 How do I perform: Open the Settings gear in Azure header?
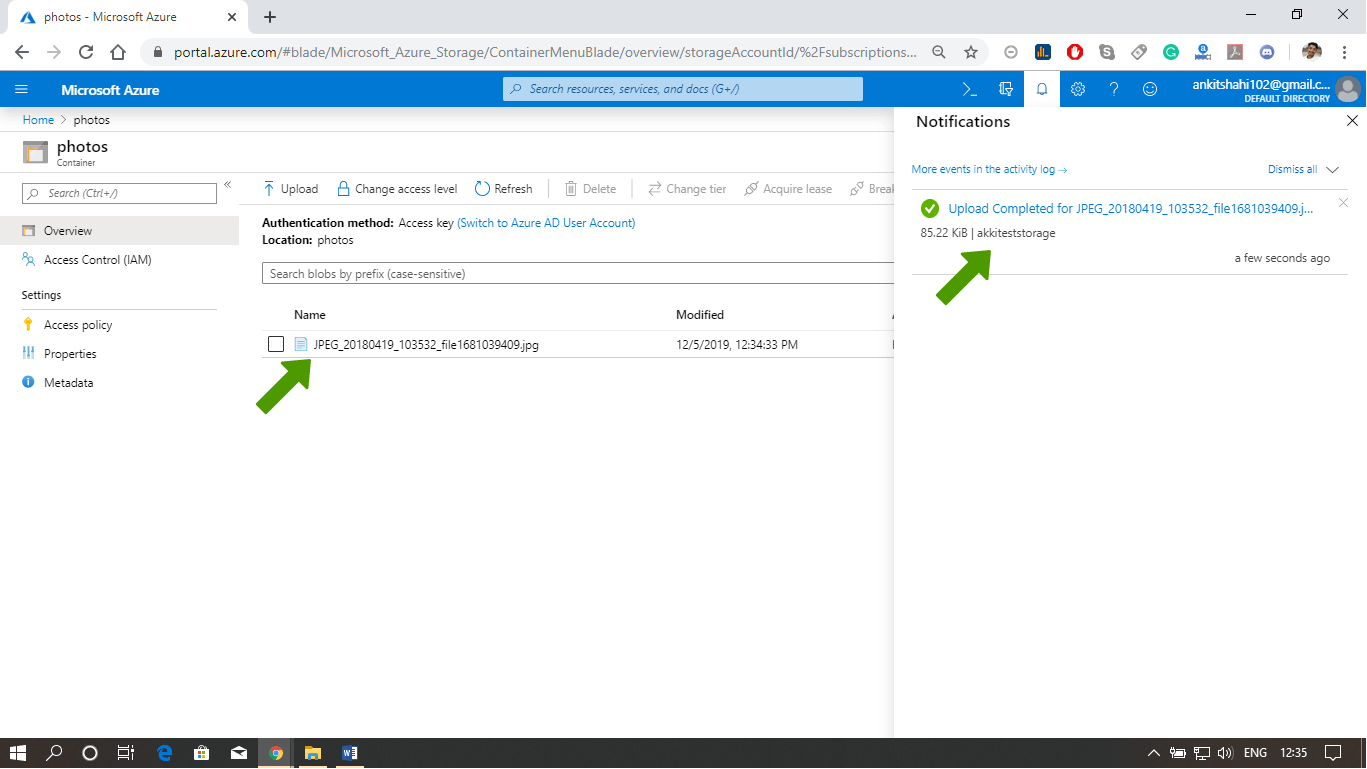pos(1078,89)
